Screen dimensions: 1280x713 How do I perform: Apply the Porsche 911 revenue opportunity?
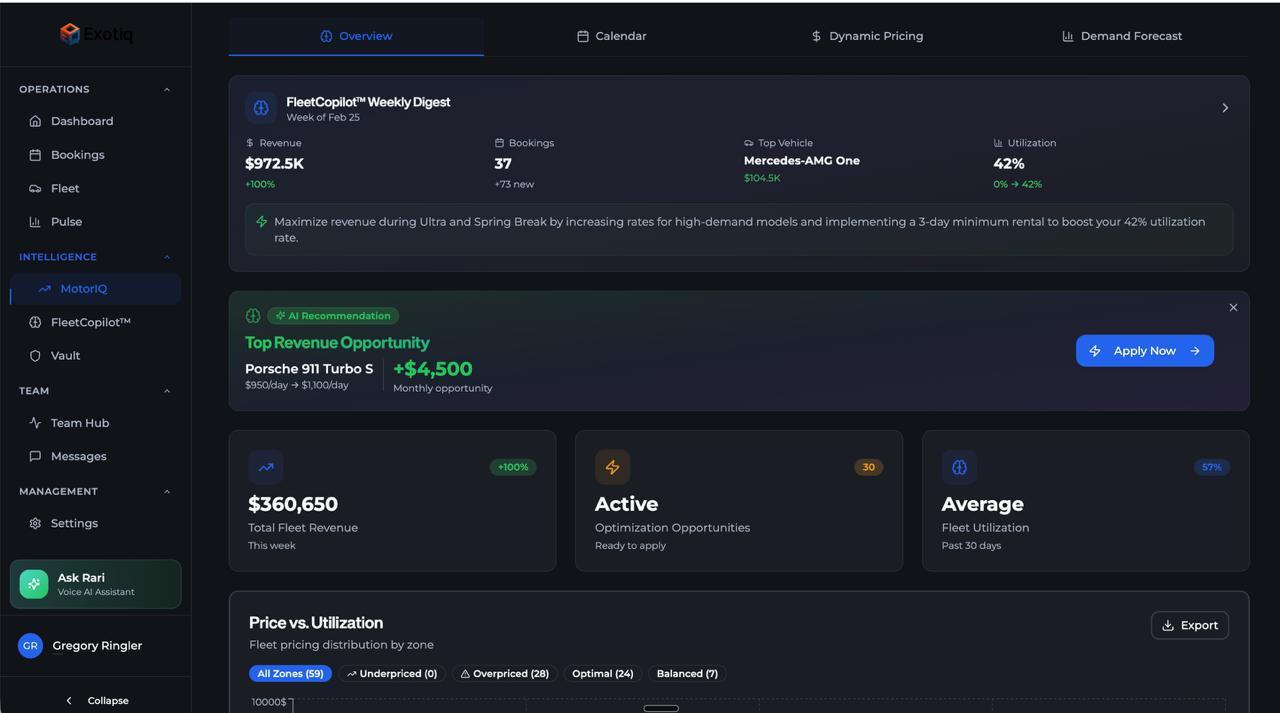(x=1144, y=350)
